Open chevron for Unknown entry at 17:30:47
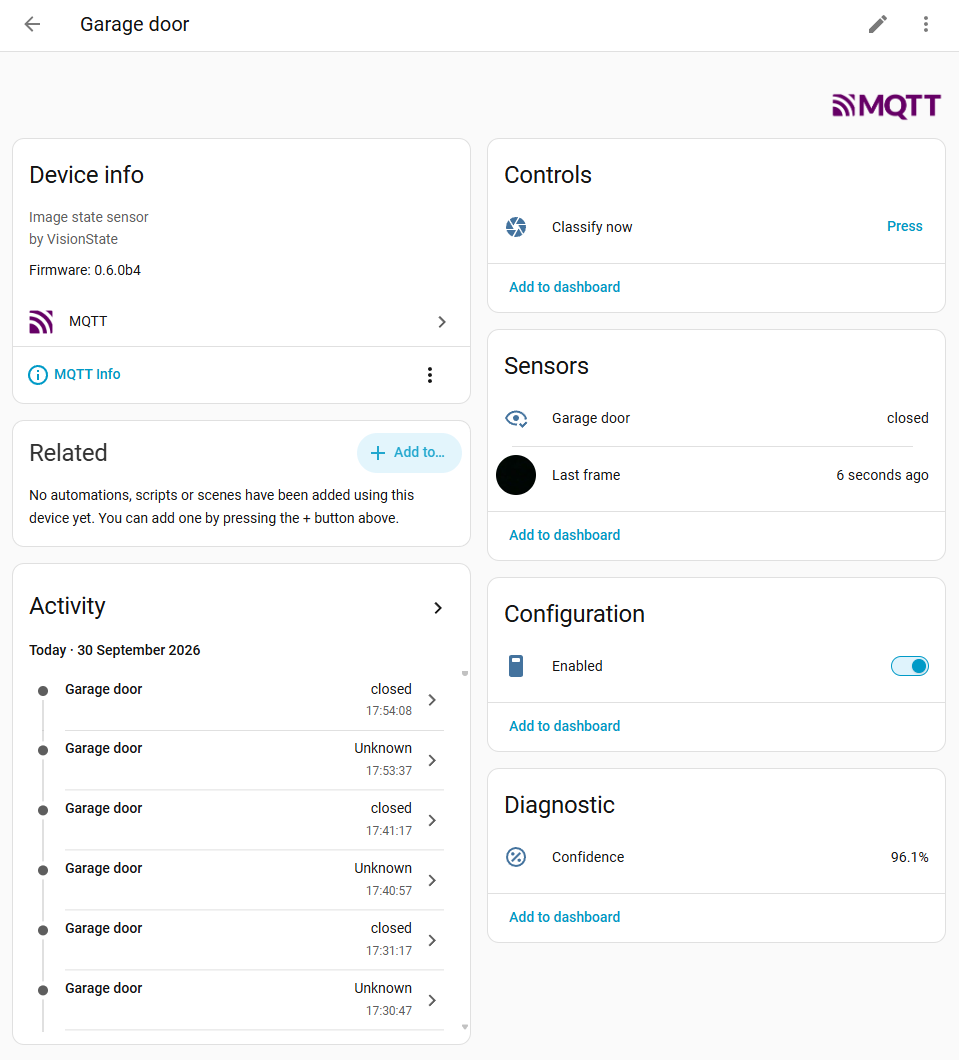The height and width of the screenshot is (1060, 959). click(433, 1000)
